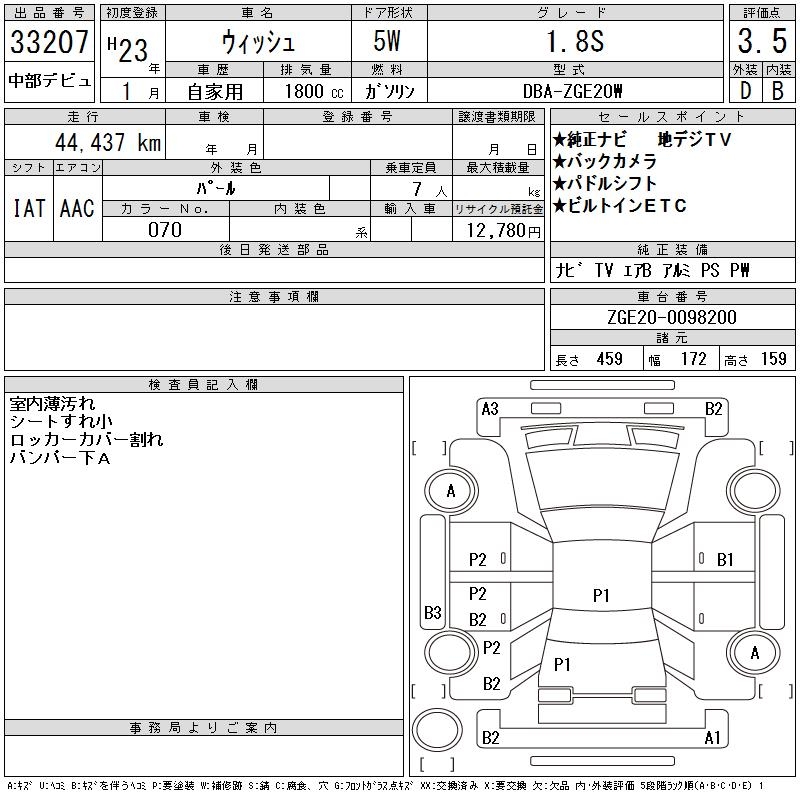Click the recycle deposit 12,780円
800x800 pixels.
click(498, 231)
